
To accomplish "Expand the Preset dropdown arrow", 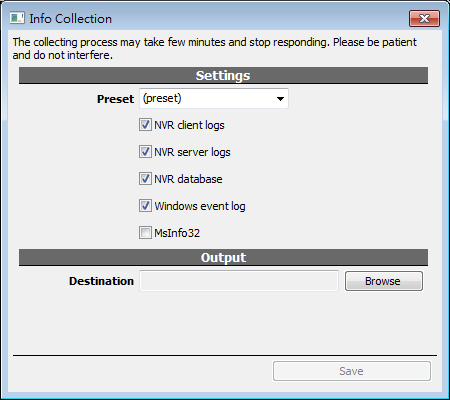I will [x=280, y=99].
